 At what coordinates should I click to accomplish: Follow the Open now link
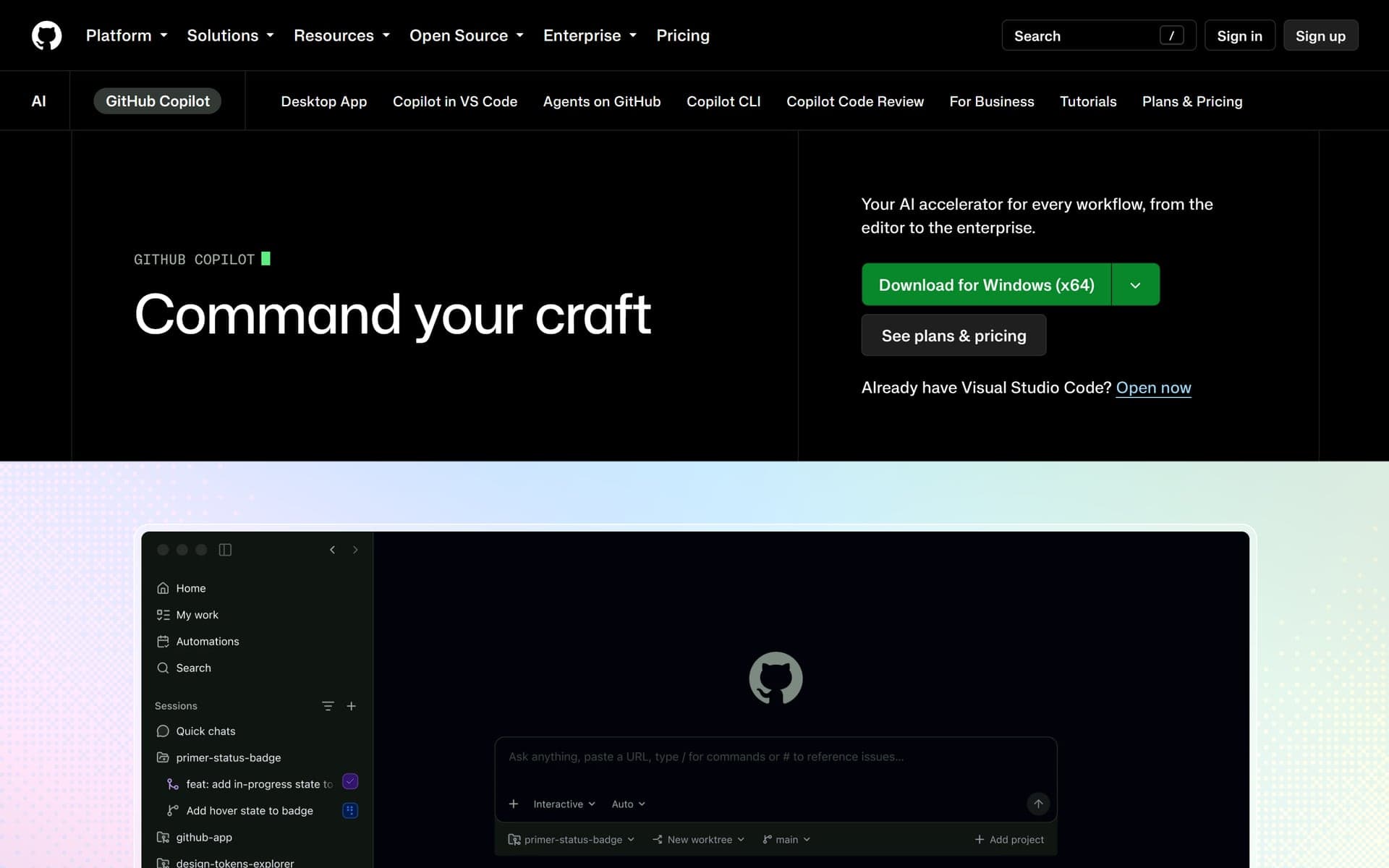(x=1153, y=388)
